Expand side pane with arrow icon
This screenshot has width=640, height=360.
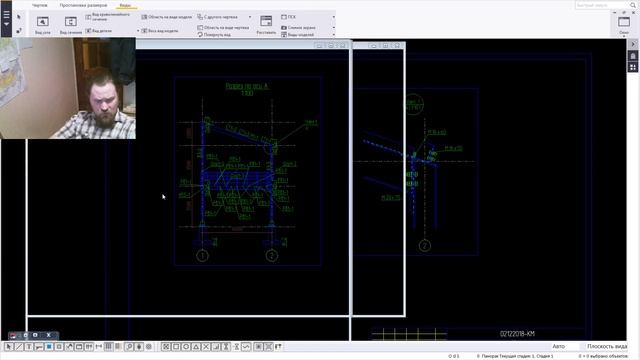coord(633,44)
